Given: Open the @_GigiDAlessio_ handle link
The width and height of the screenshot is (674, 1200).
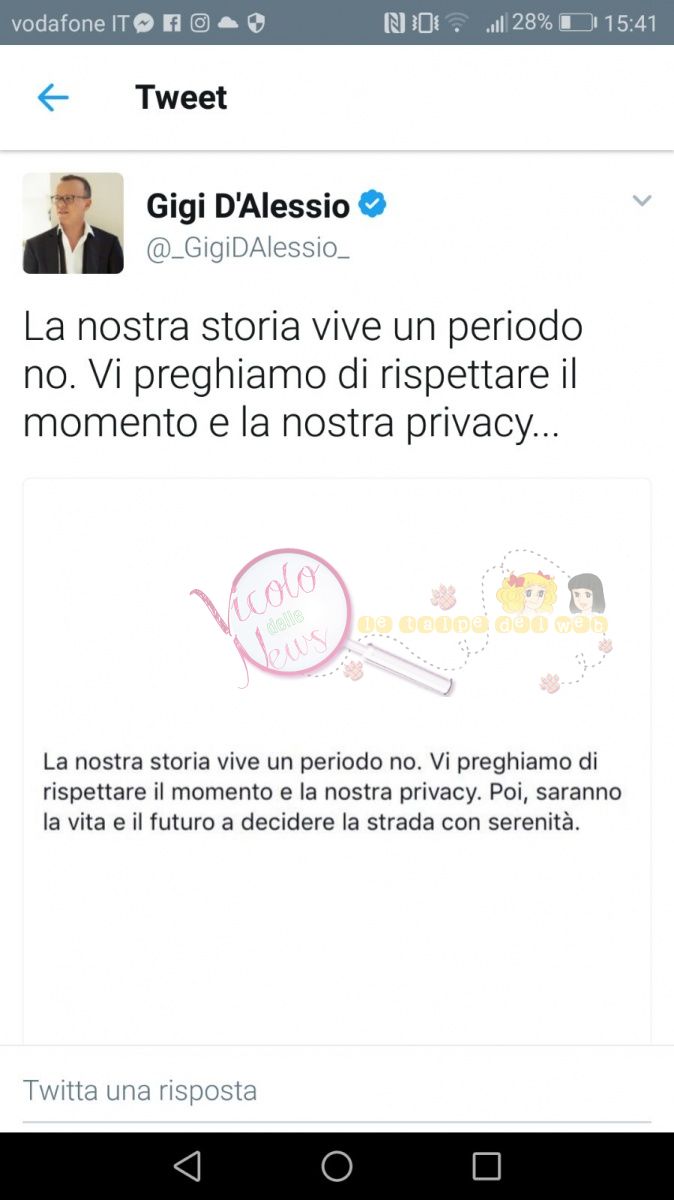Looking at the screenshot, I should point(248,249).
